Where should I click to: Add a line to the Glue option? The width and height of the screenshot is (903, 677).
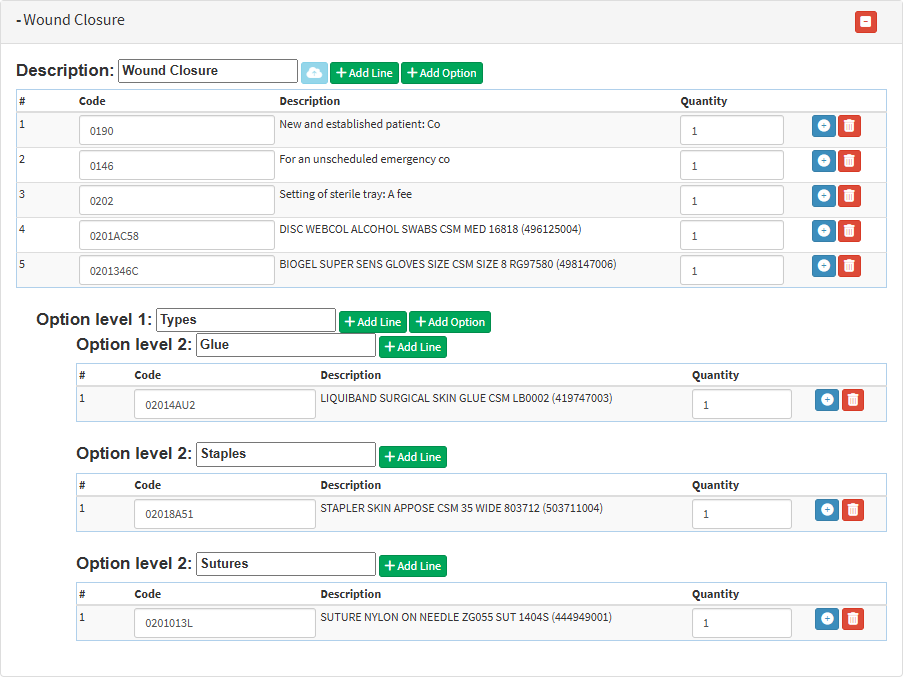(x=412, y=347)
